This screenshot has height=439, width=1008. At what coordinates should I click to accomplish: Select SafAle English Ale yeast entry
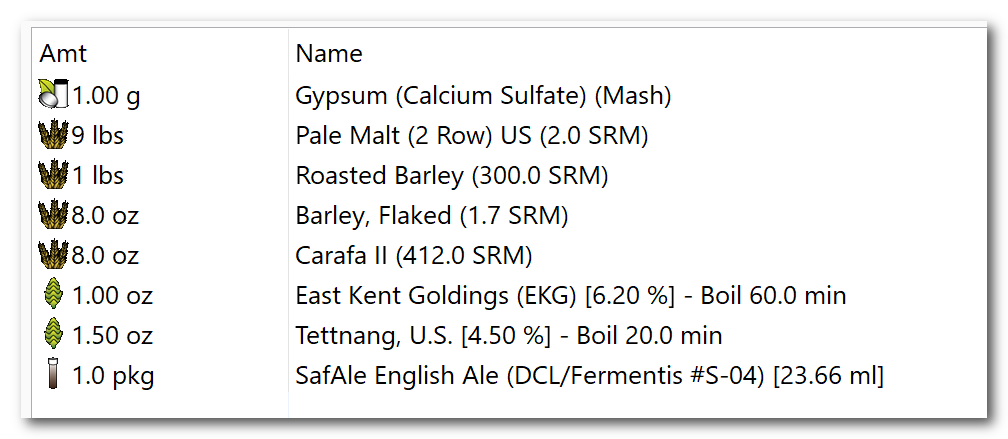tap(590, 375)
